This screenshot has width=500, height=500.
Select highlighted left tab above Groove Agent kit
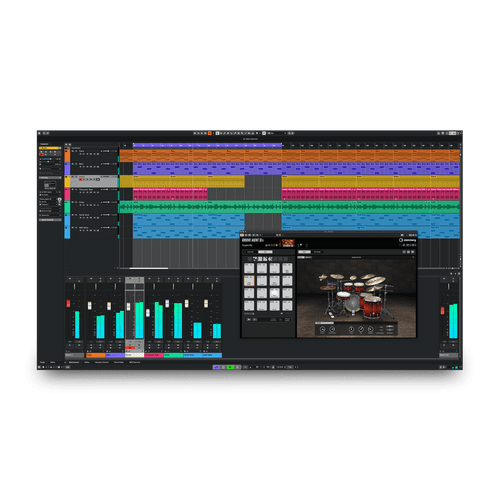(x=304, y=252)
